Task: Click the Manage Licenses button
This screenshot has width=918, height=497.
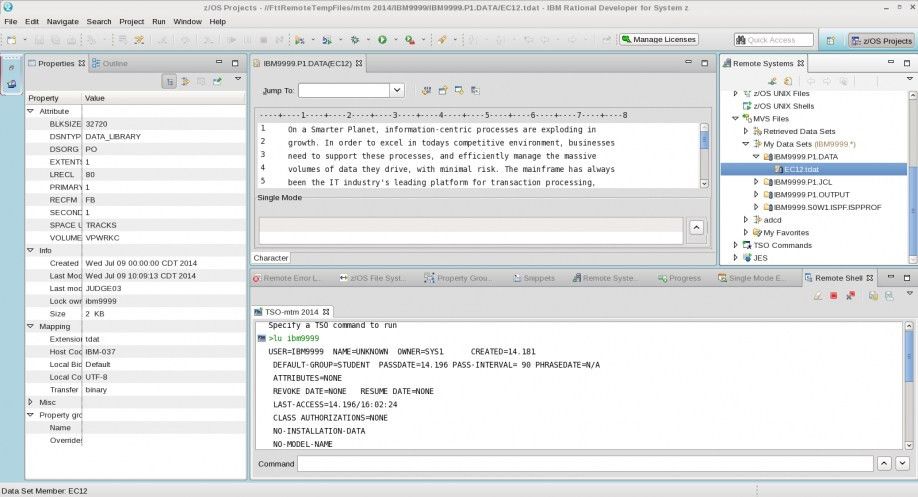Action: click(659, 40)
